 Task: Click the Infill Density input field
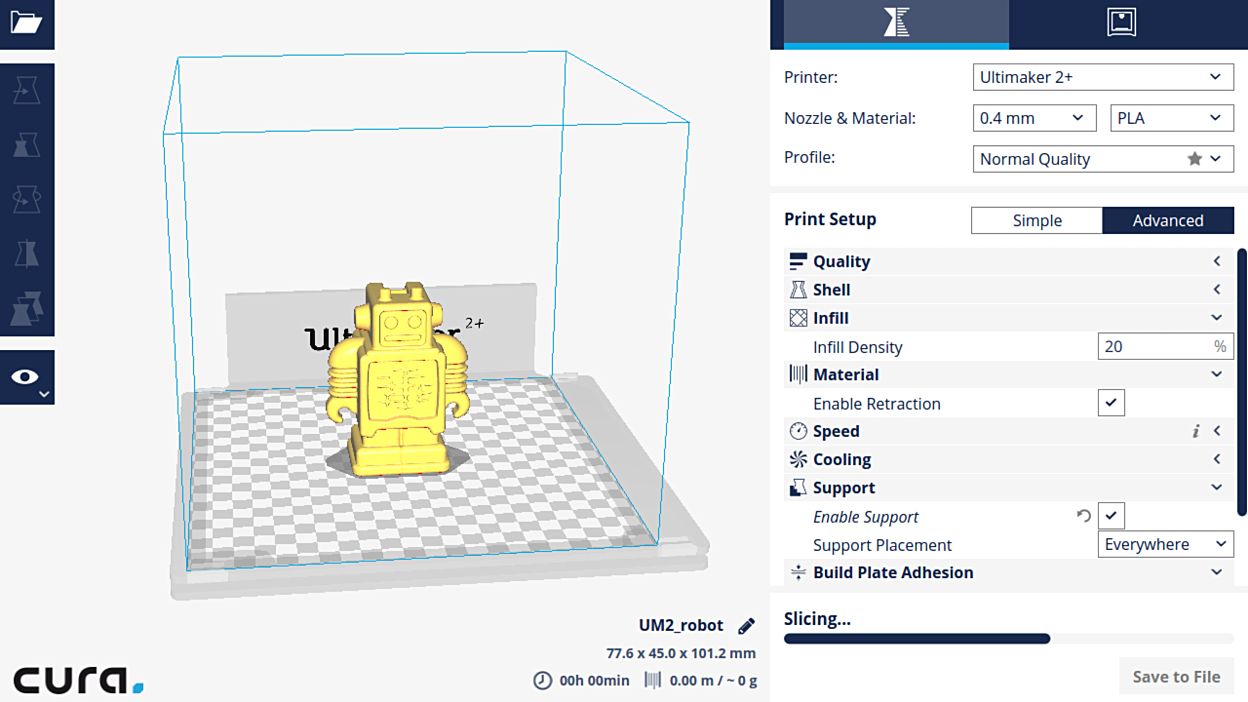click(1155, 347)
